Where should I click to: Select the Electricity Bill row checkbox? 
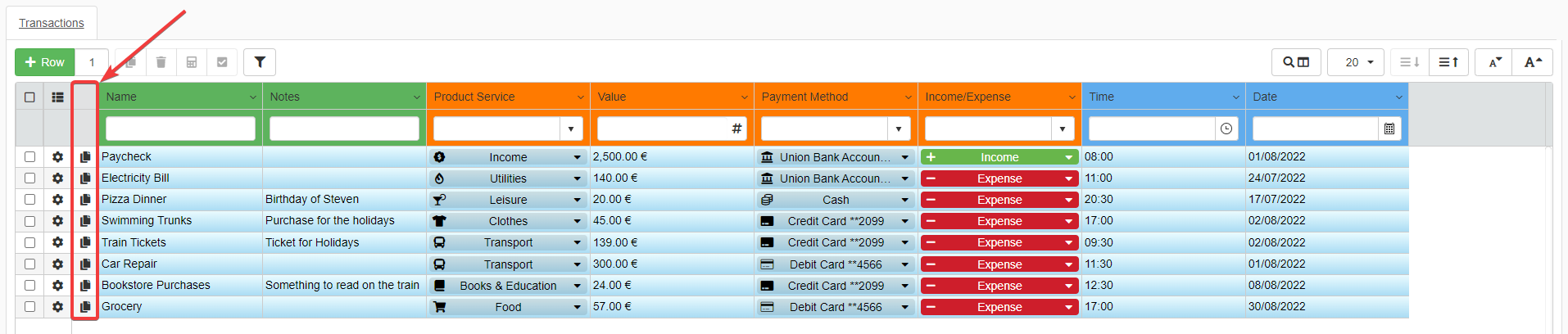pos(30,178)
